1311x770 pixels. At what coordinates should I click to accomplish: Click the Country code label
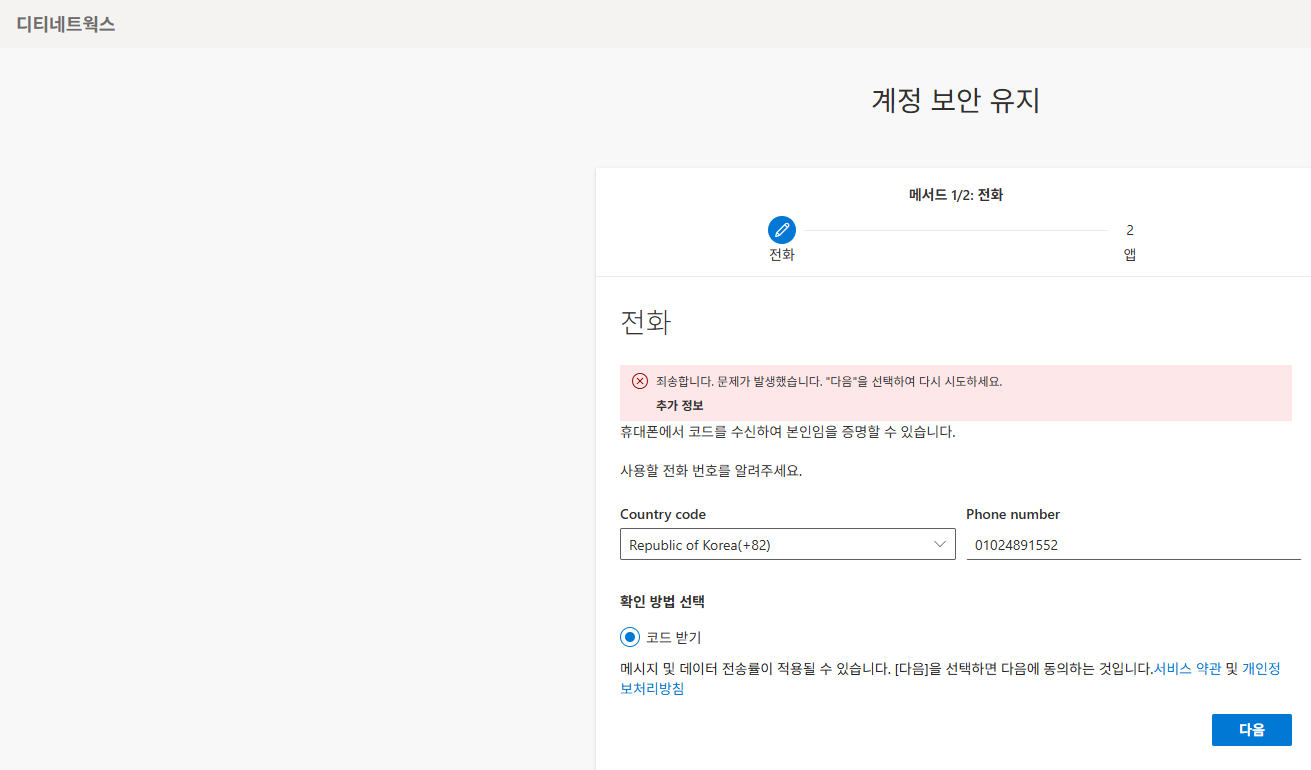tap(663, 514)
